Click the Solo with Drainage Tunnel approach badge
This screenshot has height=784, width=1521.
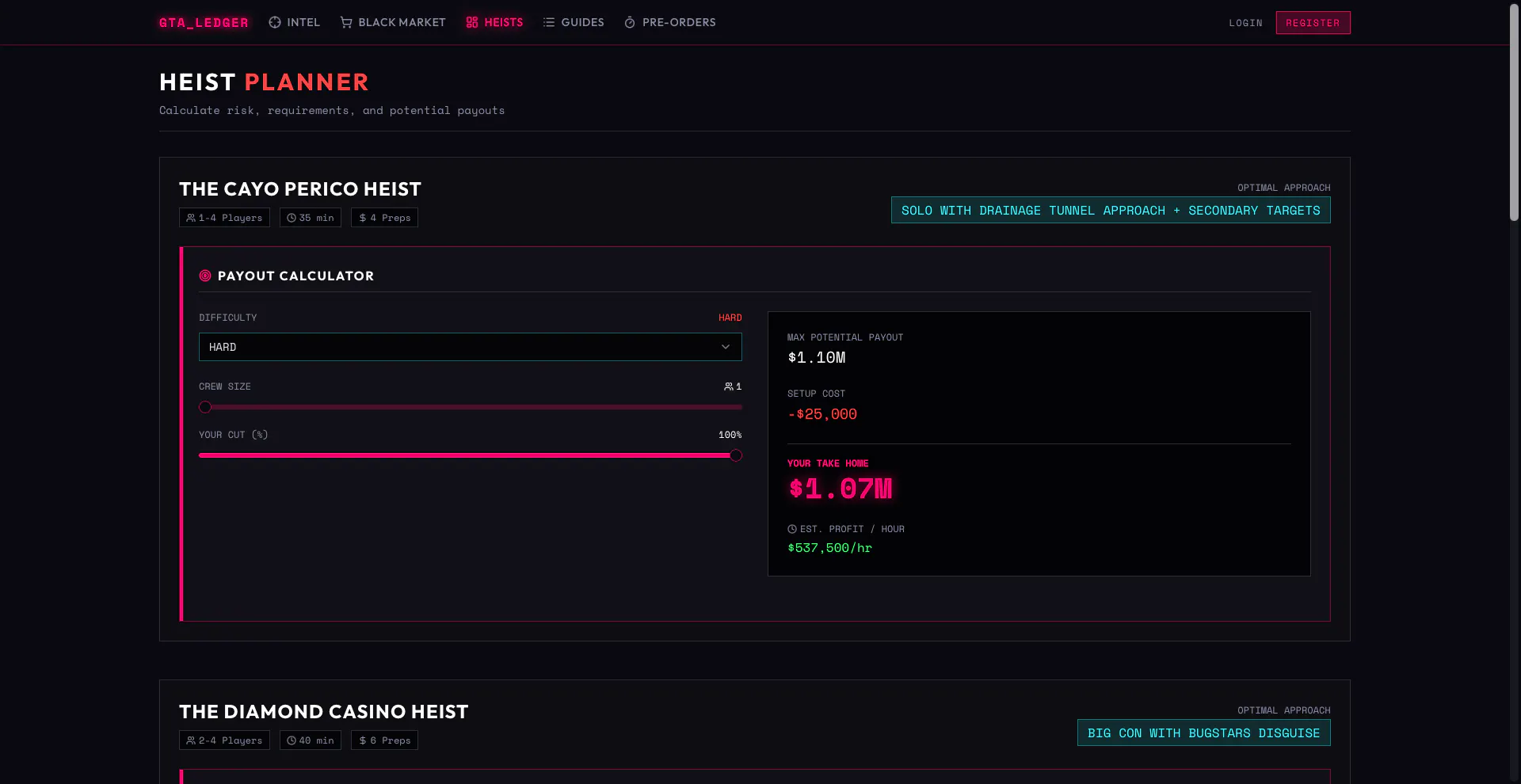point(1111,210)
